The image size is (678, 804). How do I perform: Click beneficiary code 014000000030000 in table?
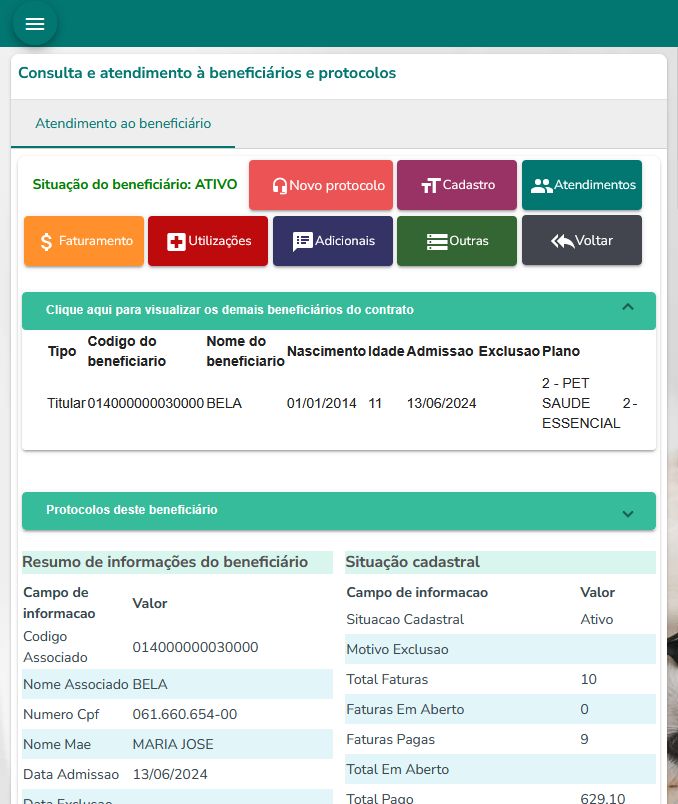(x=146, y=404)
